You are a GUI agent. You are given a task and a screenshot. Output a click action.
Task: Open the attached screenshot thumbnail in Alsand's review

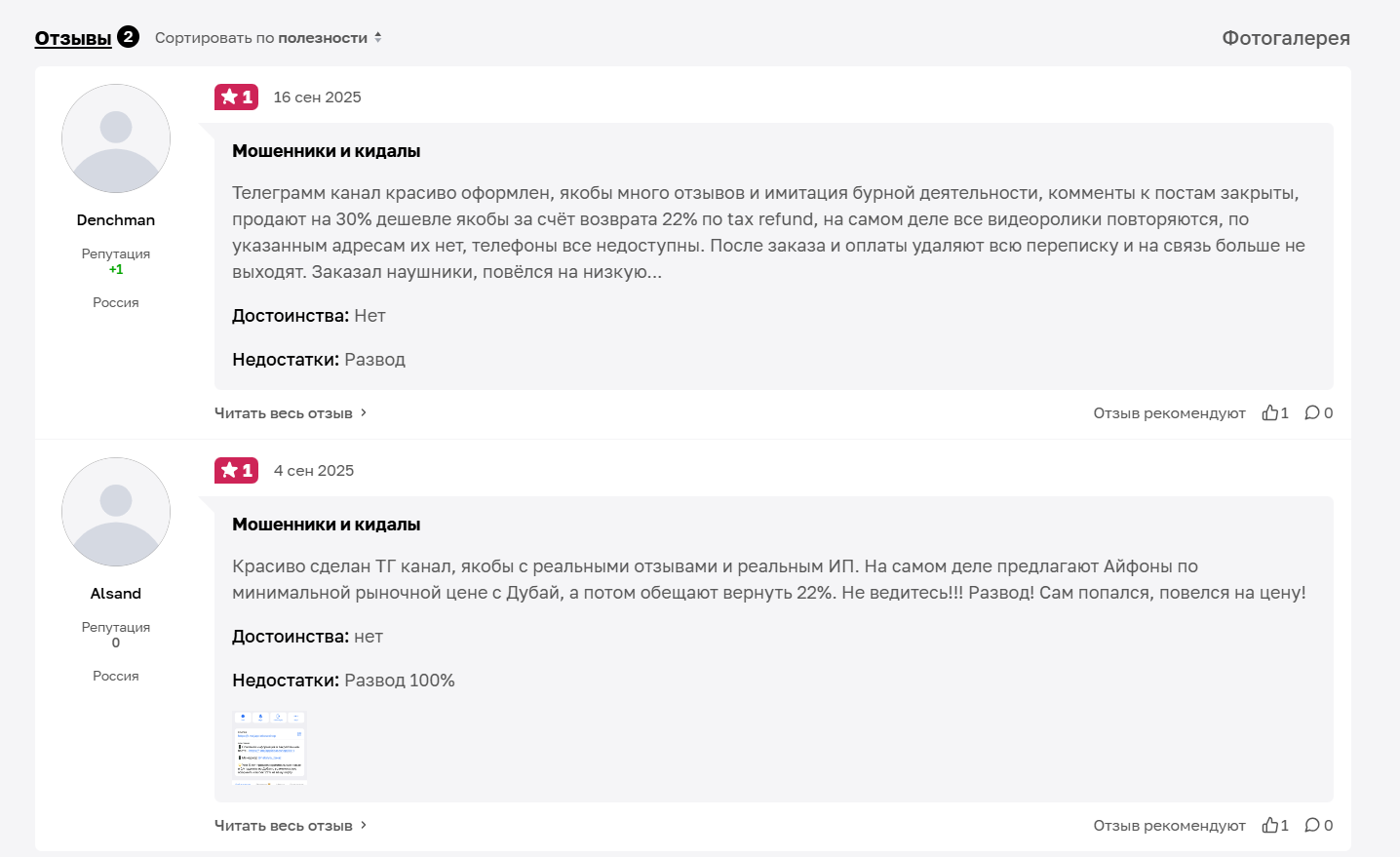(x=268, y=747)
